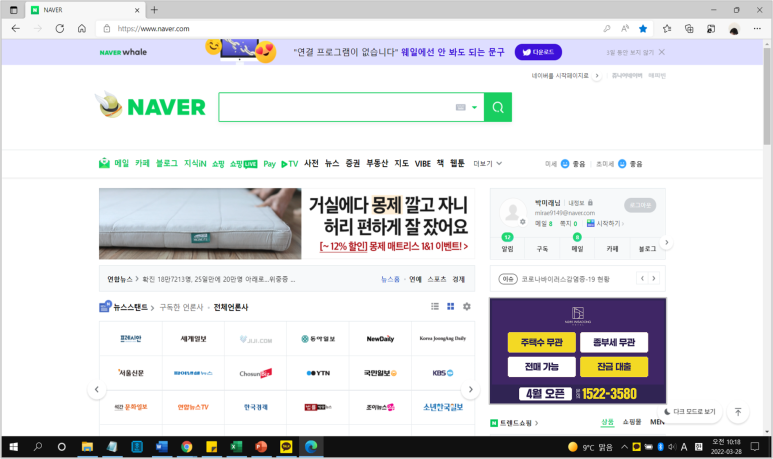Click the 로그아웃 button
This screenshot has height=459, width=773.
(640, 205)
